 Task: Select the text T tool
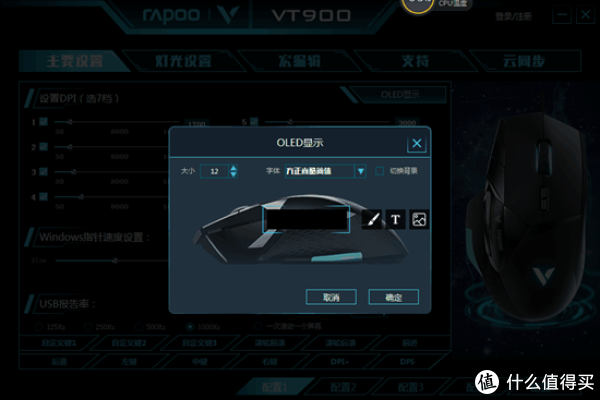(x=395, y=219)
